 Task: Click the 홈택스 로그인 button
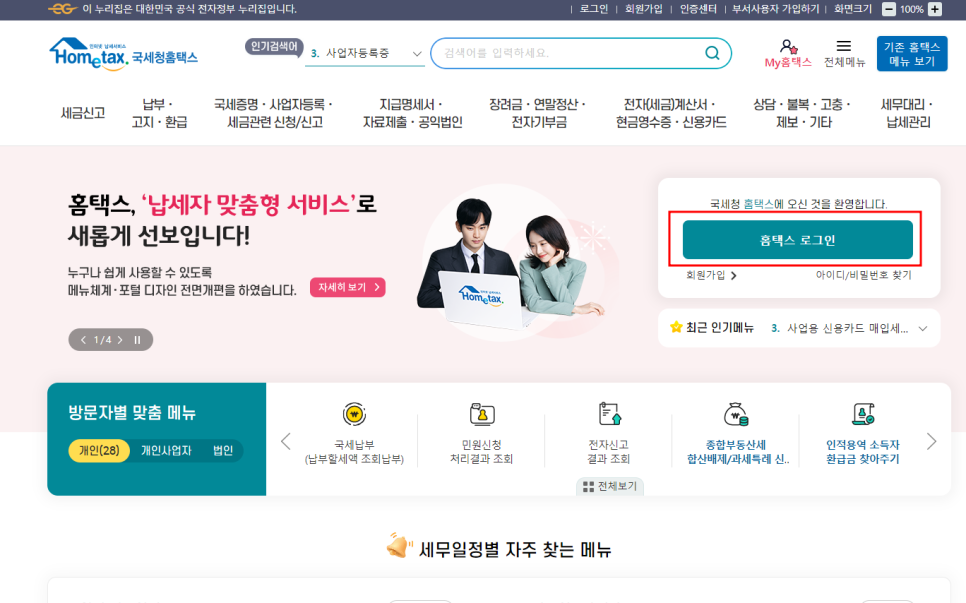point(797,240)
